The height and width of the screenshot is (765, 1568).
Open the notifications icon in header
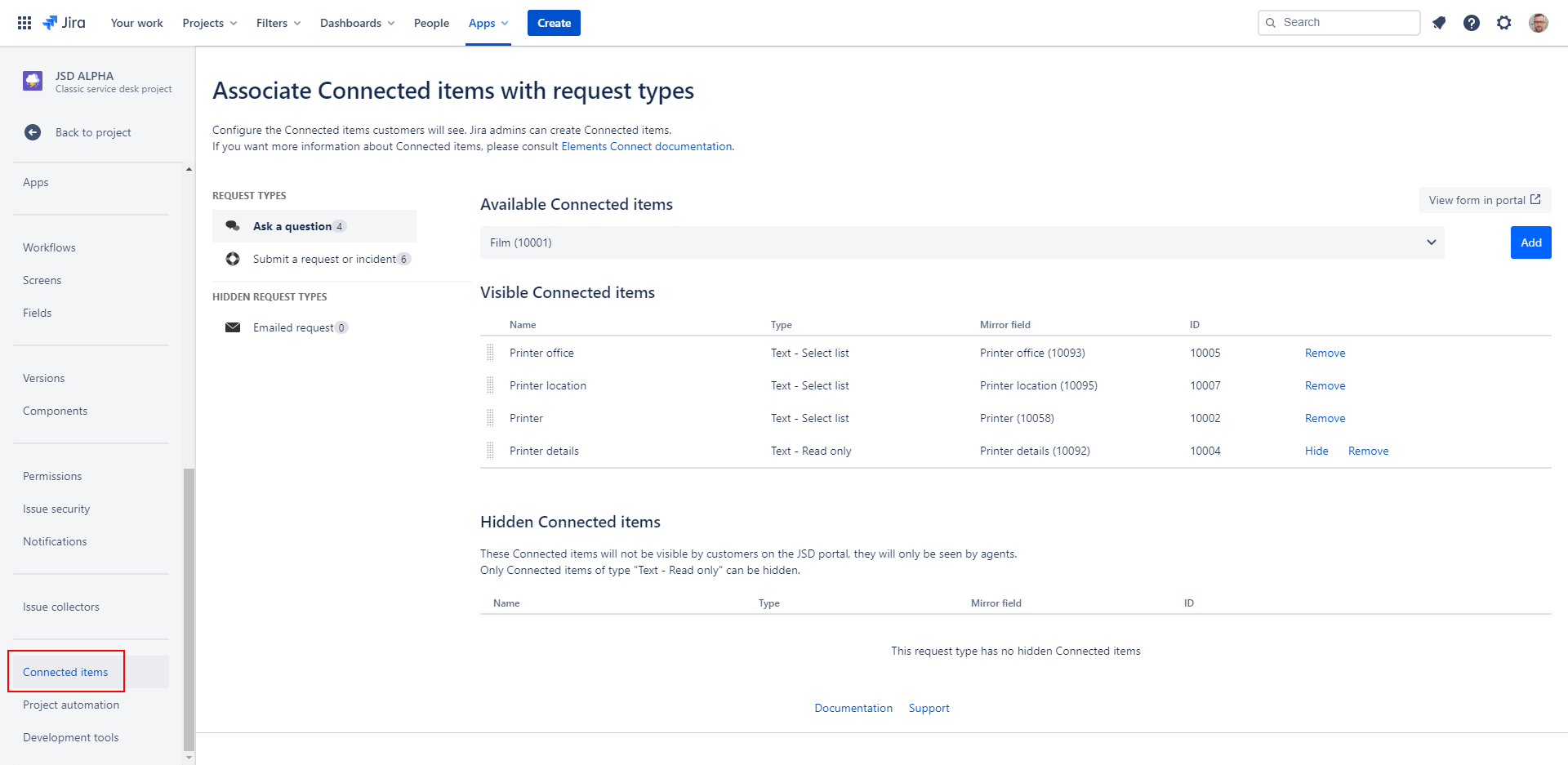(1439, 23)
